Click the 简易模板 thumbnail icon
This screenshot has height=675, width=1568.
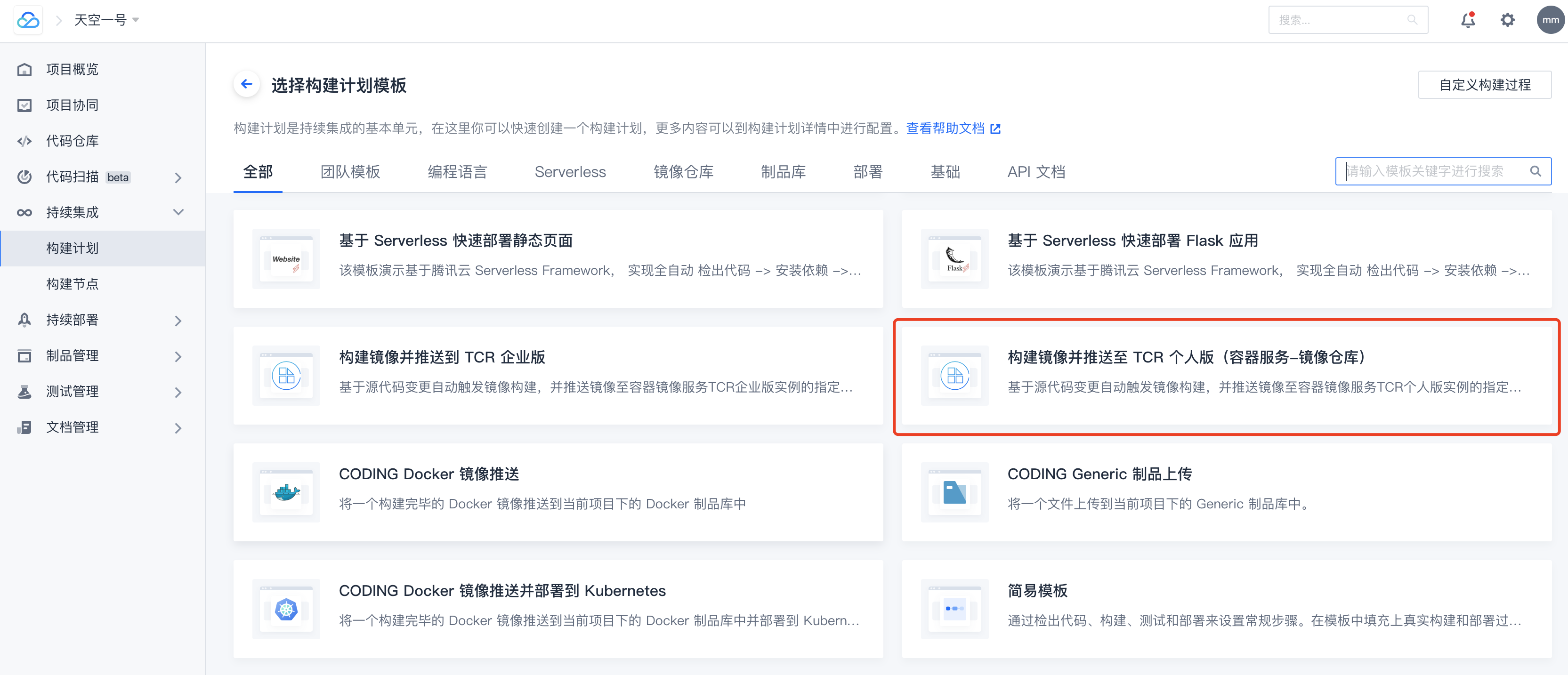tap(954, 609)
